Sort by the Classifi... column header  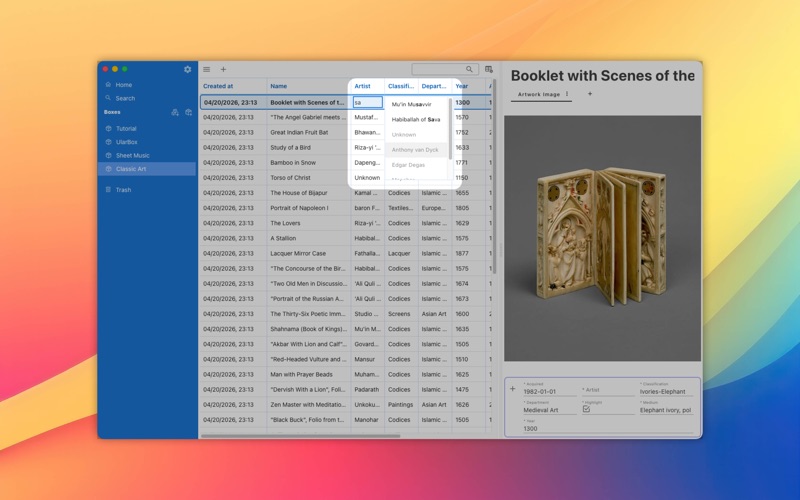401,86
